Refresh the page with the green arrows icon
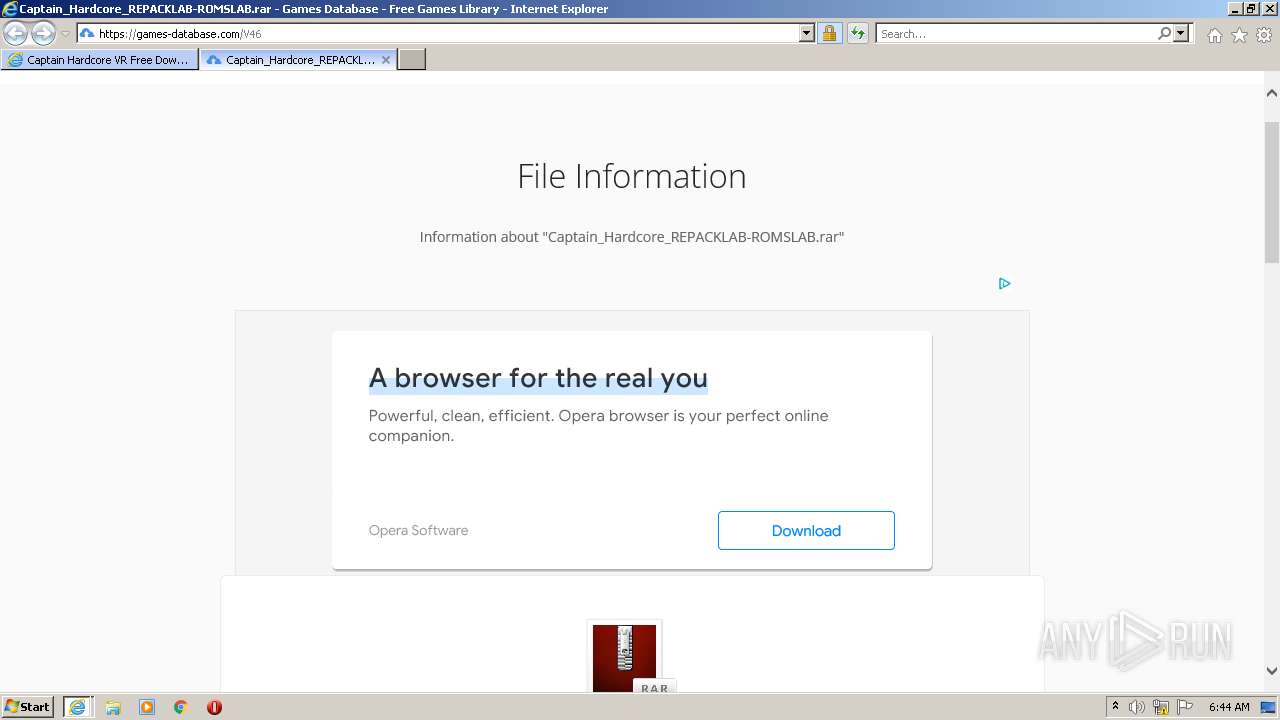Image resolution: width=1280 pixels, height=720 pixels. [x=857, y=34]
